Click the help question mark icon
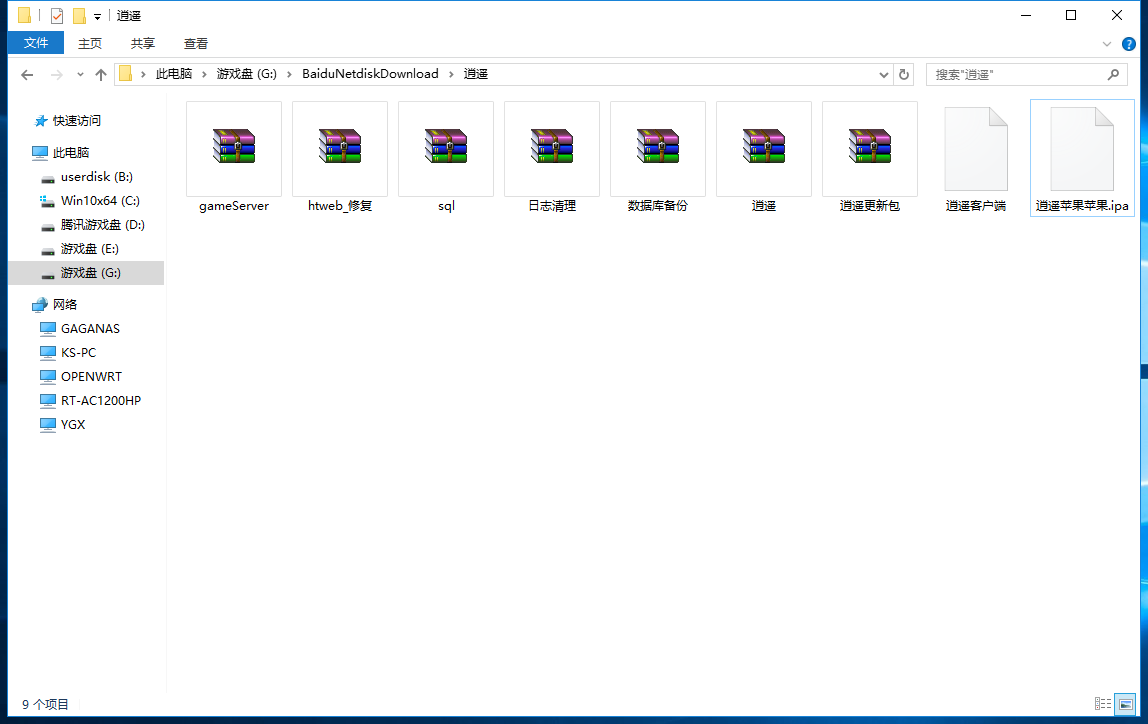This screenshot has height=724, width=1148. click(1129, 44)
